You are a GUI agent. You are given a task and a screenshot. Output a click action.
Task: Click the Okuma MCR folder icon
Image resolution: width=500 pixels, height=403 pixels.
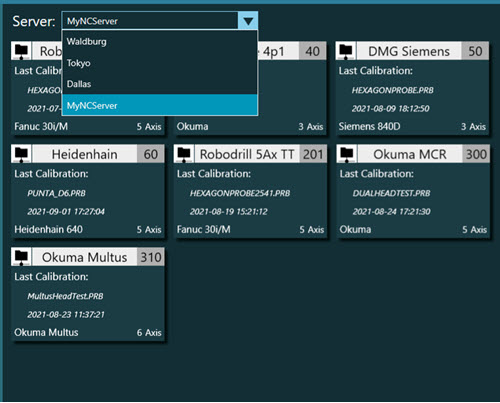click(347, 154)
